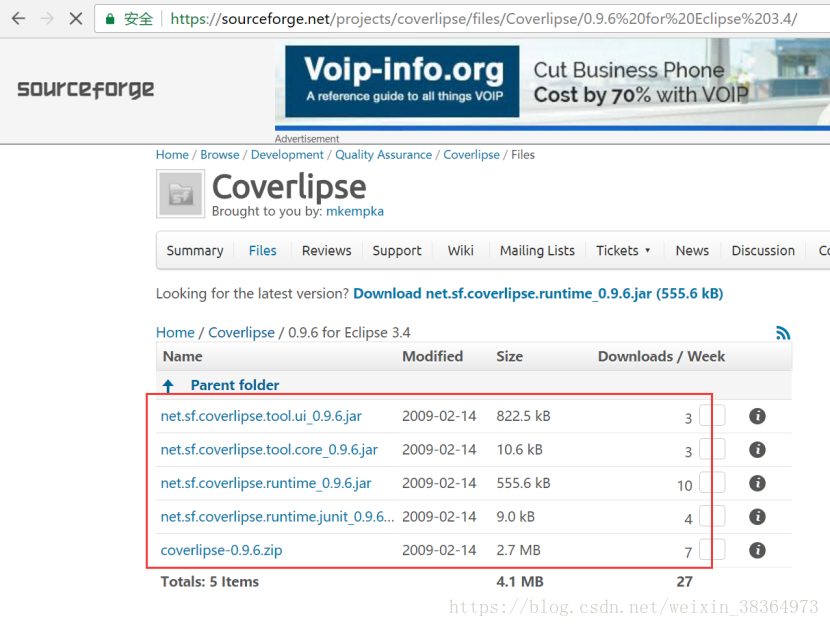Download coverlipse-0.9.6.zip
This screenshot has width=830, height=627.
pyautogui.click(x=221, y=550)
